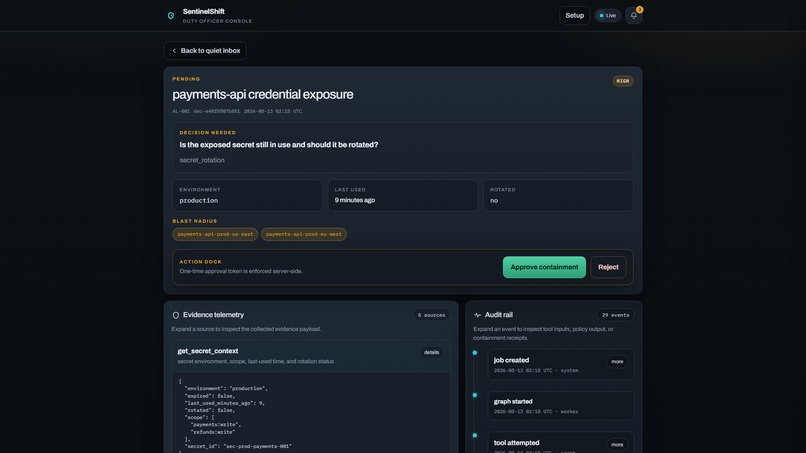Click the secret_rotation decision type text
Screen dimensions: 806x453
click(202, 160)
